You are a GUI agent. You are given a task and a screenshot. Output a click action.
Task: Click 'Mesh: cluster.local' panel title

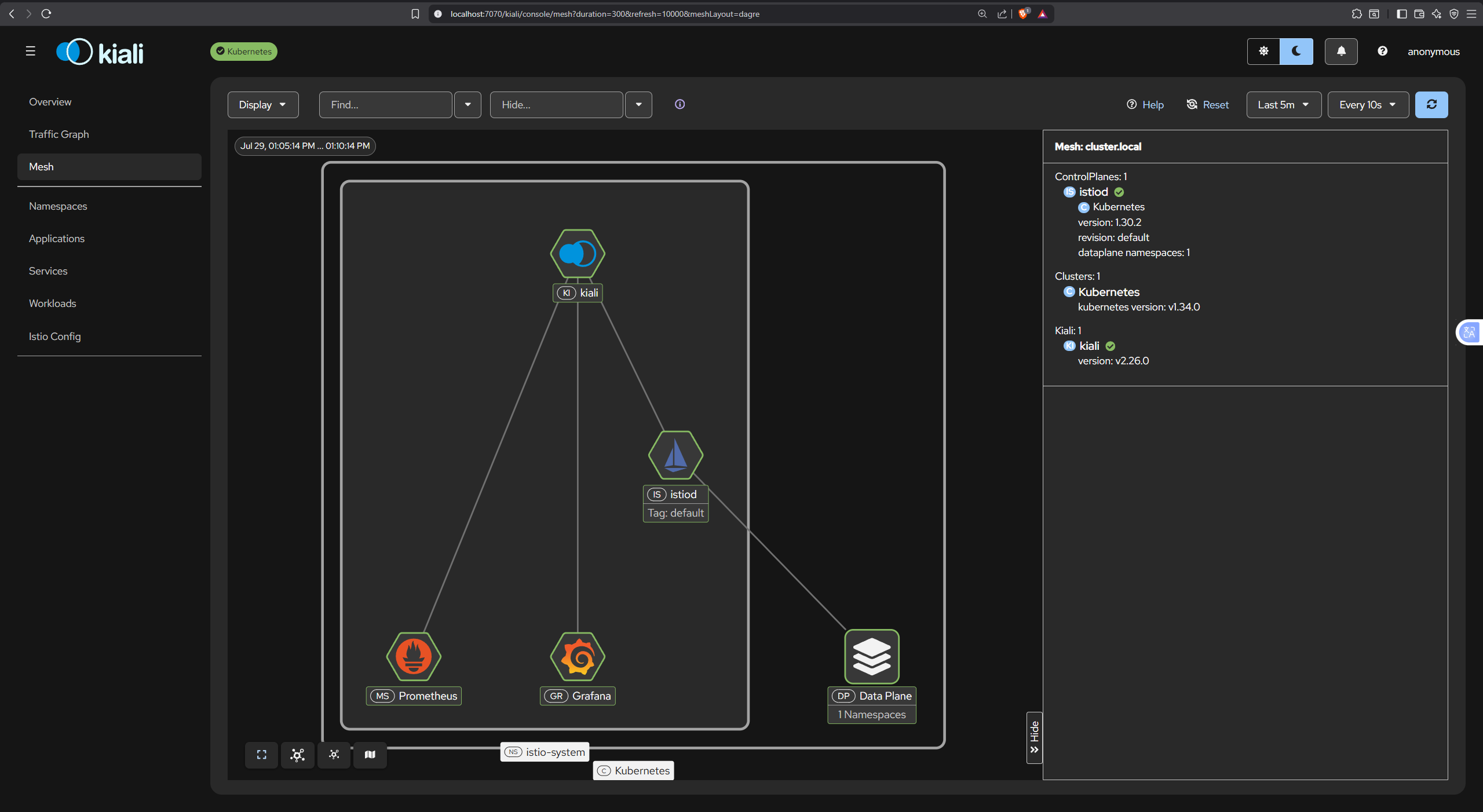point(1098,147)
